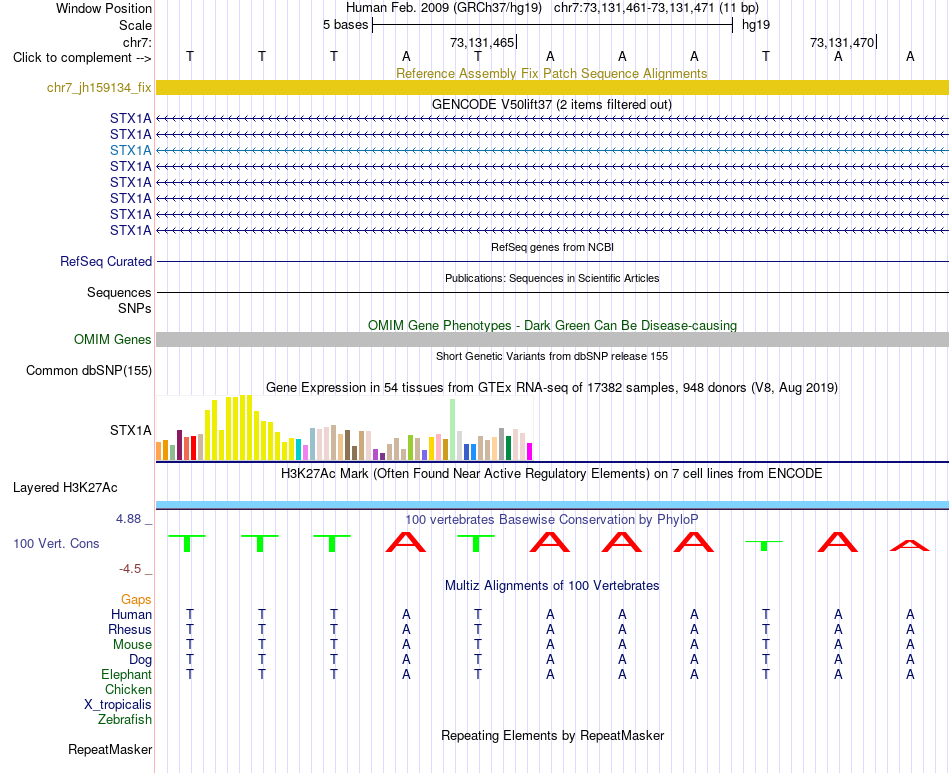Click the 73,131,470 ruler position
Screen dimensions: 950x773
(842, 42)
